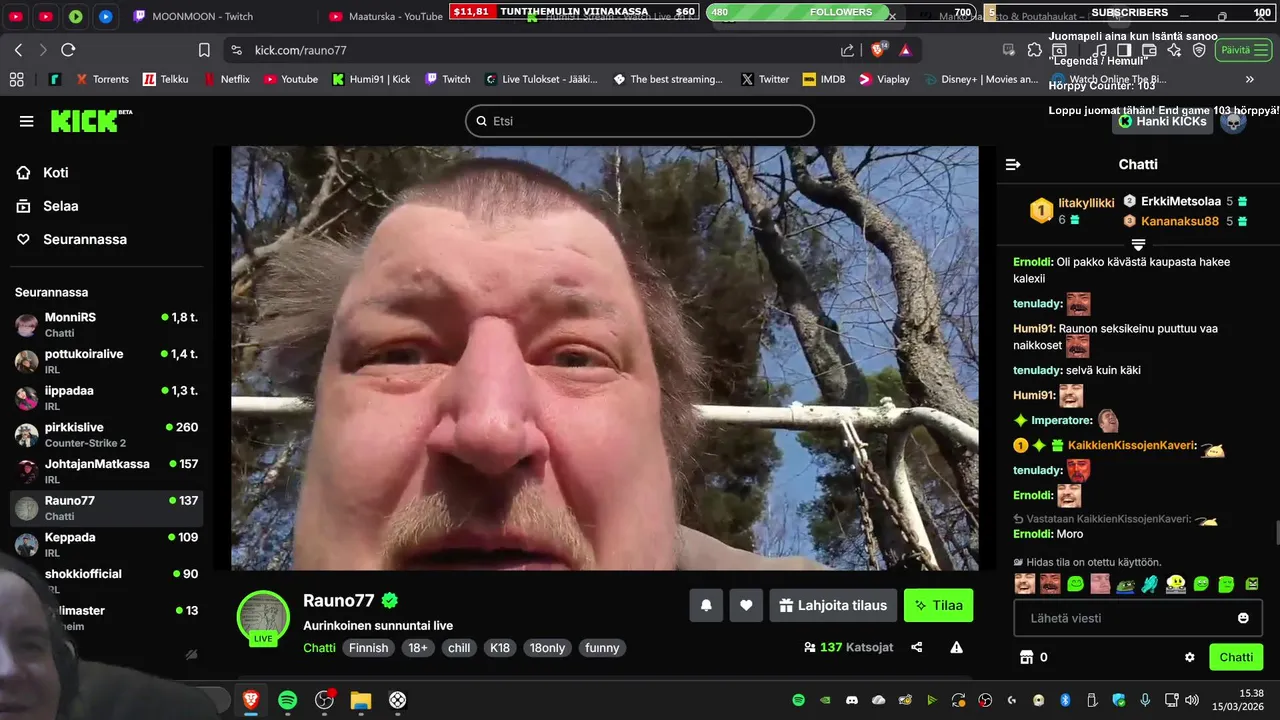Open the Viaplay bookmark
The width and height of the screenshot is (1280, 720).
pyautogui.click(x=884, y=79)
